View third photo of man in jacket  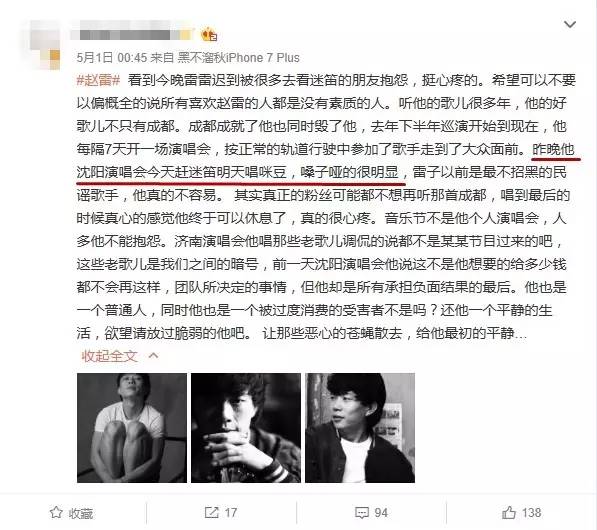(360, 428)
